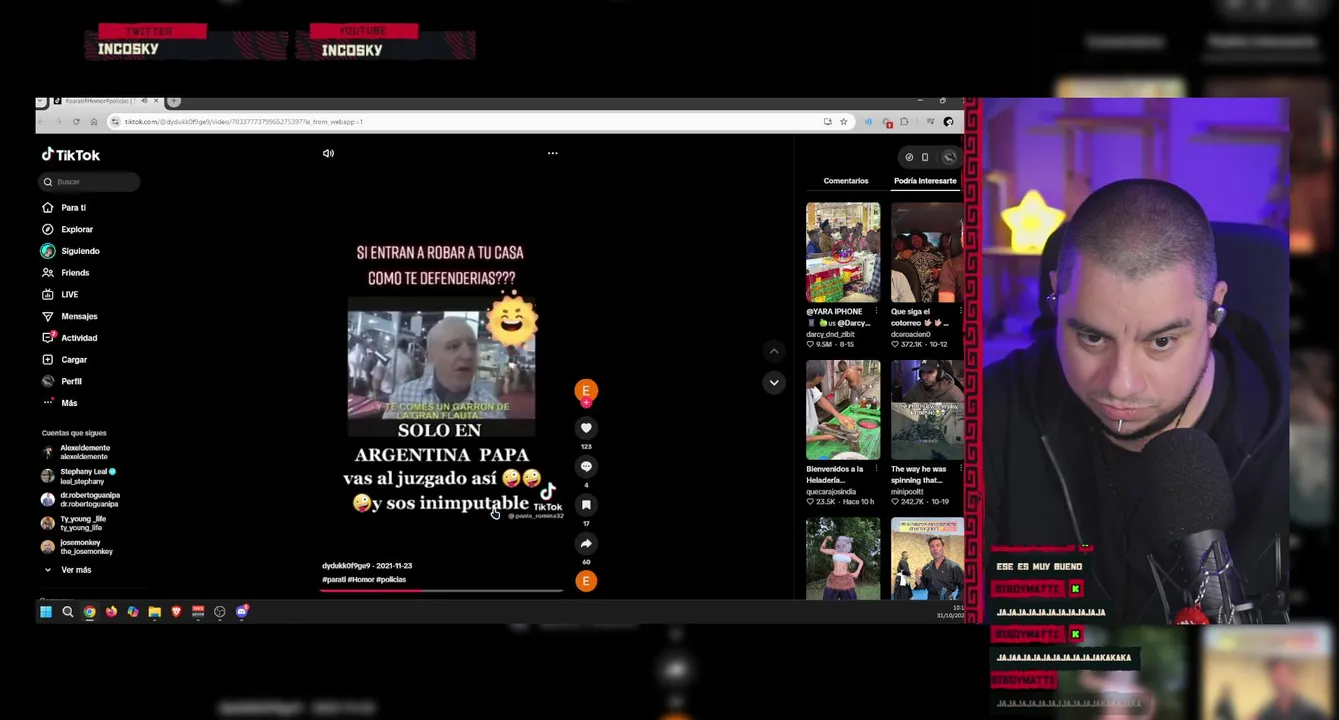The height and width of the screenshot is (720, 1339).
Task: Open the #policias hashtag
Action: click(x=391, y=580)
